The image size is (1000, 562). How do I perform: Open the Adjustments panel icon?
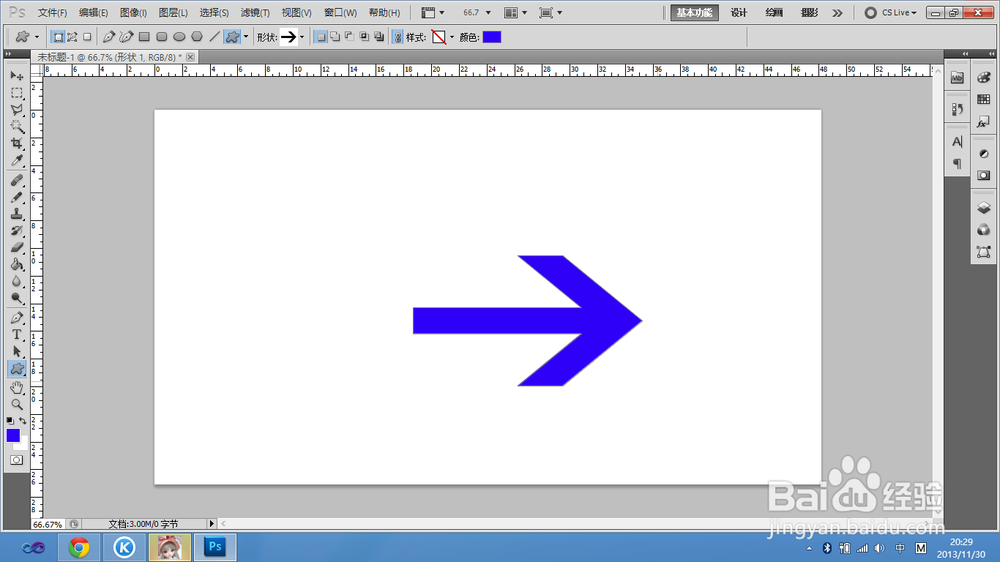[983, 154]
